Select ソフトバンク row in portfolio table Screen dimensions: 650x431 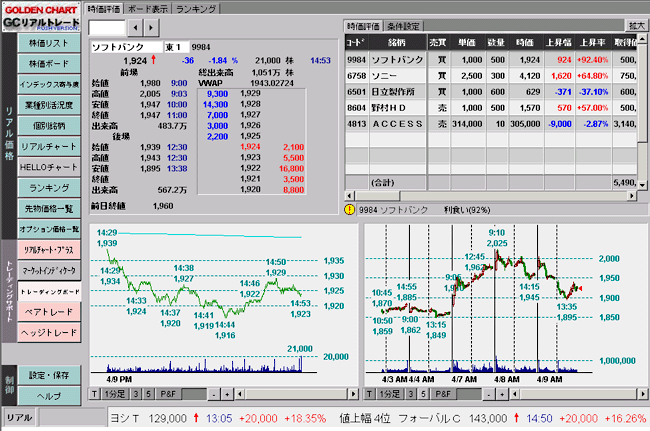(x=491, y=60)
